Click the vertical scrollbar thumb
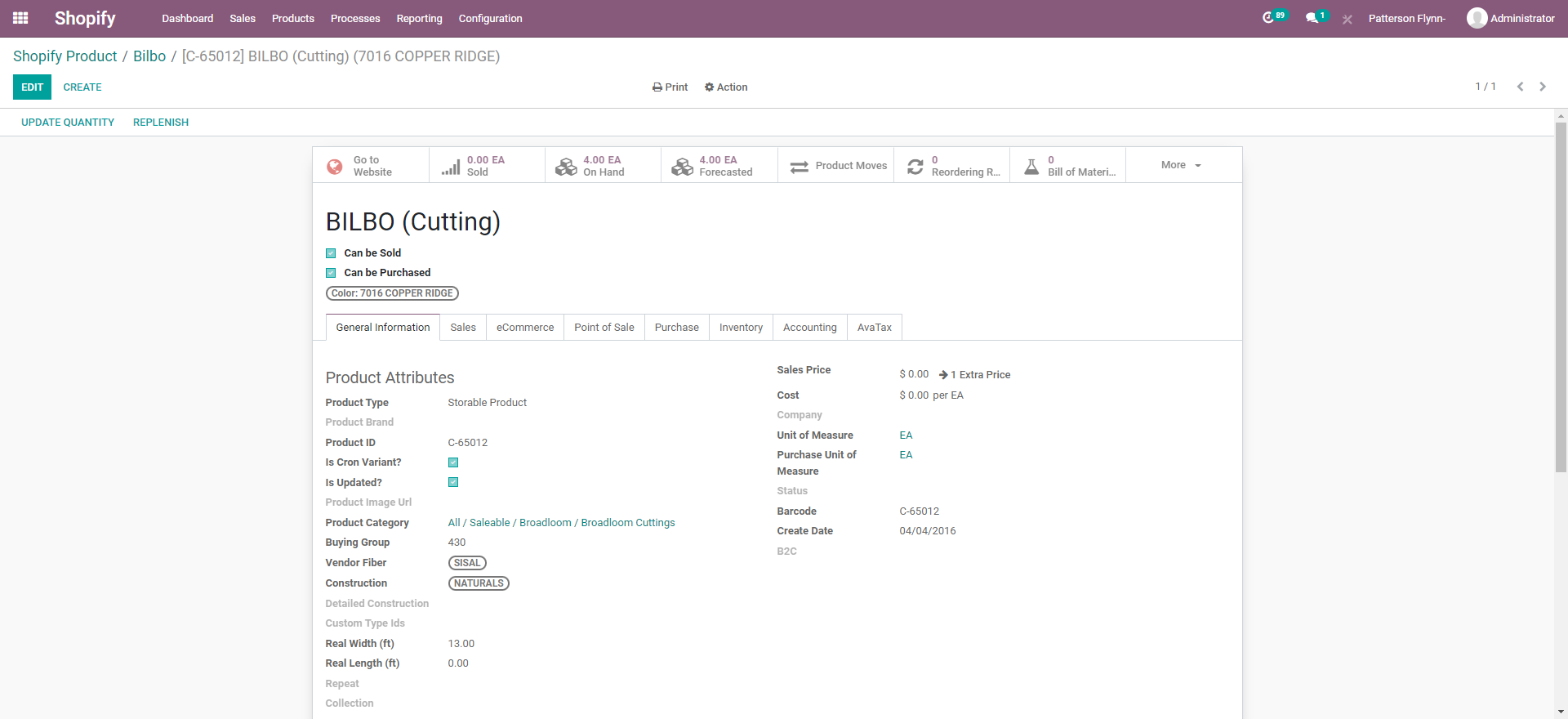Image resolution: width=1568 pixels, height=719 pixels. tap(1561, 297)
